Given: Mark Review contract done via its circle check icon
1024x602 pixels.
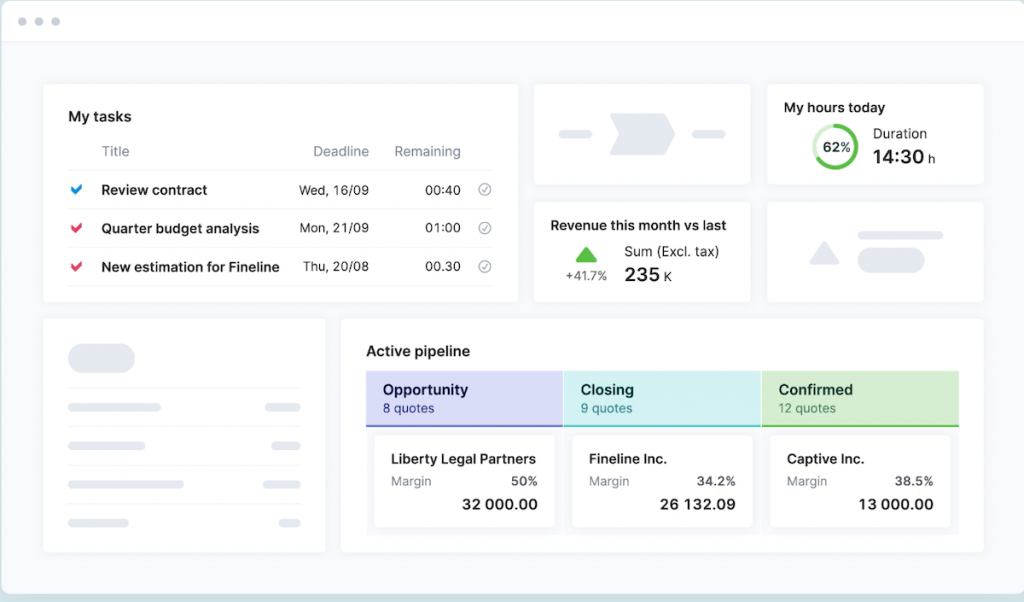Looking at the screenshot, I should point(485,190).
